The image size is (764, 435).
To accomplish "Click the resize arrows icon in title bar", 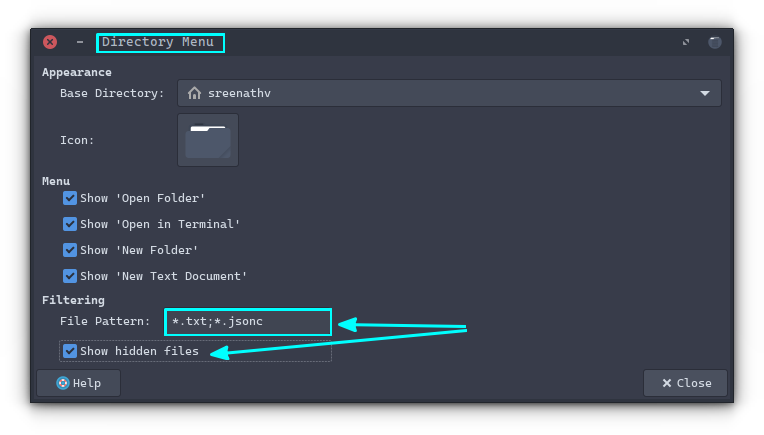I will coord(686,42).
